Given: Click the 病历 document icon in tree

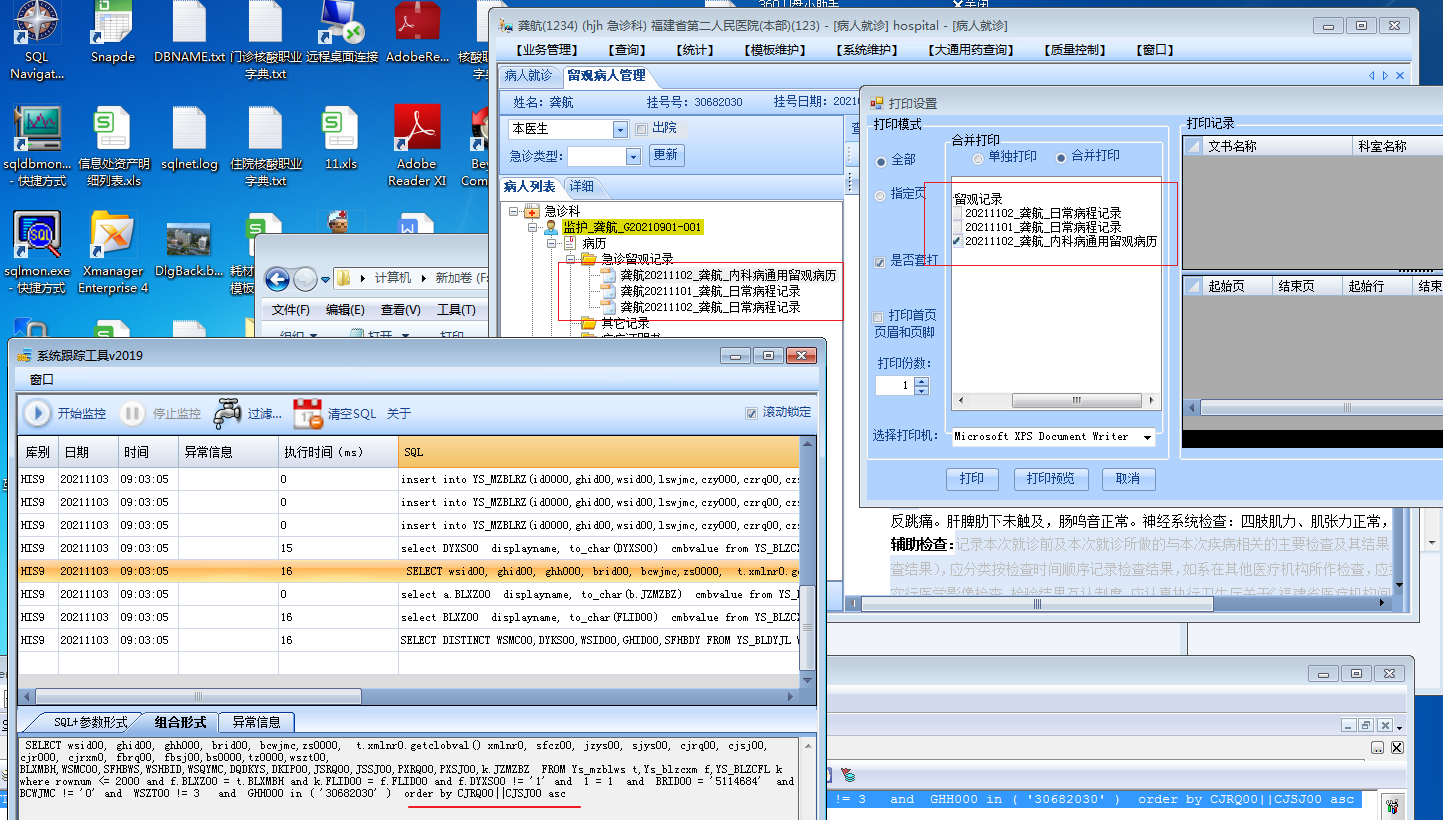Looking at the screenshot, I should pyautogui.click(x=572, y=243).
